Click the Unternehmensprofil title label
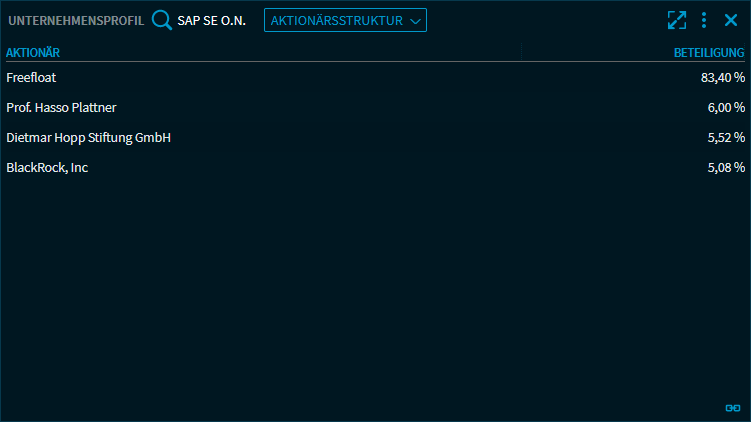 pyautogui.click(x=76, y=20)
